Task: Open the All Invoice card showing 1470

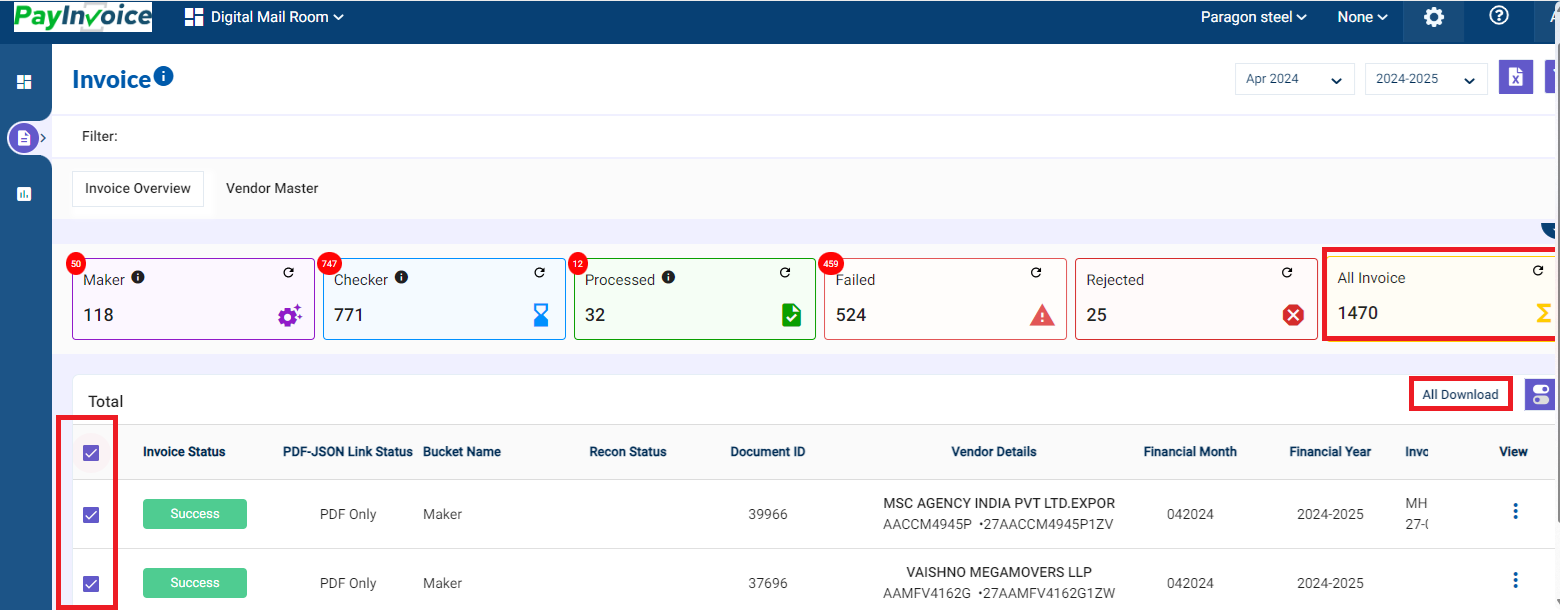Action: [1441, 296]
